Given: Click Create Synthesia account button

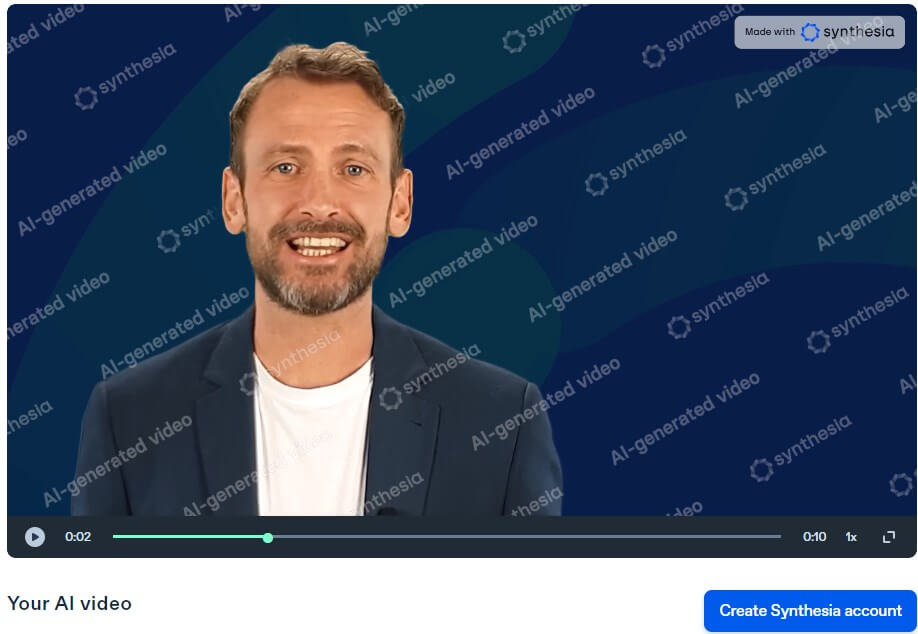Looking at the screenshot, I should 810,611.
